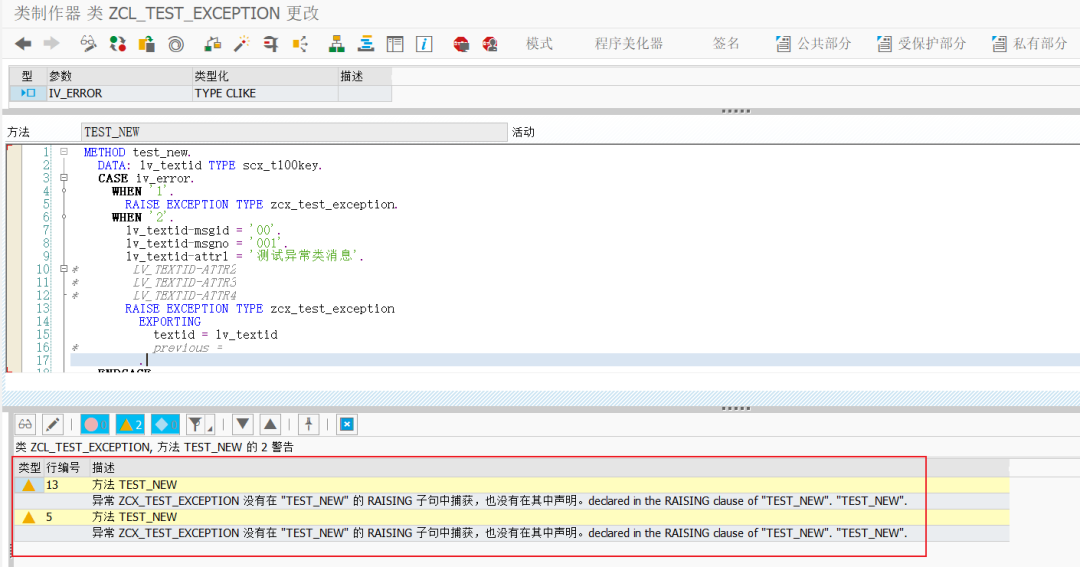Viewport: 1080px width, 567px height.
Task: Click the 'textid = lv_textid' code line
Action: click(x=215, y=335)
